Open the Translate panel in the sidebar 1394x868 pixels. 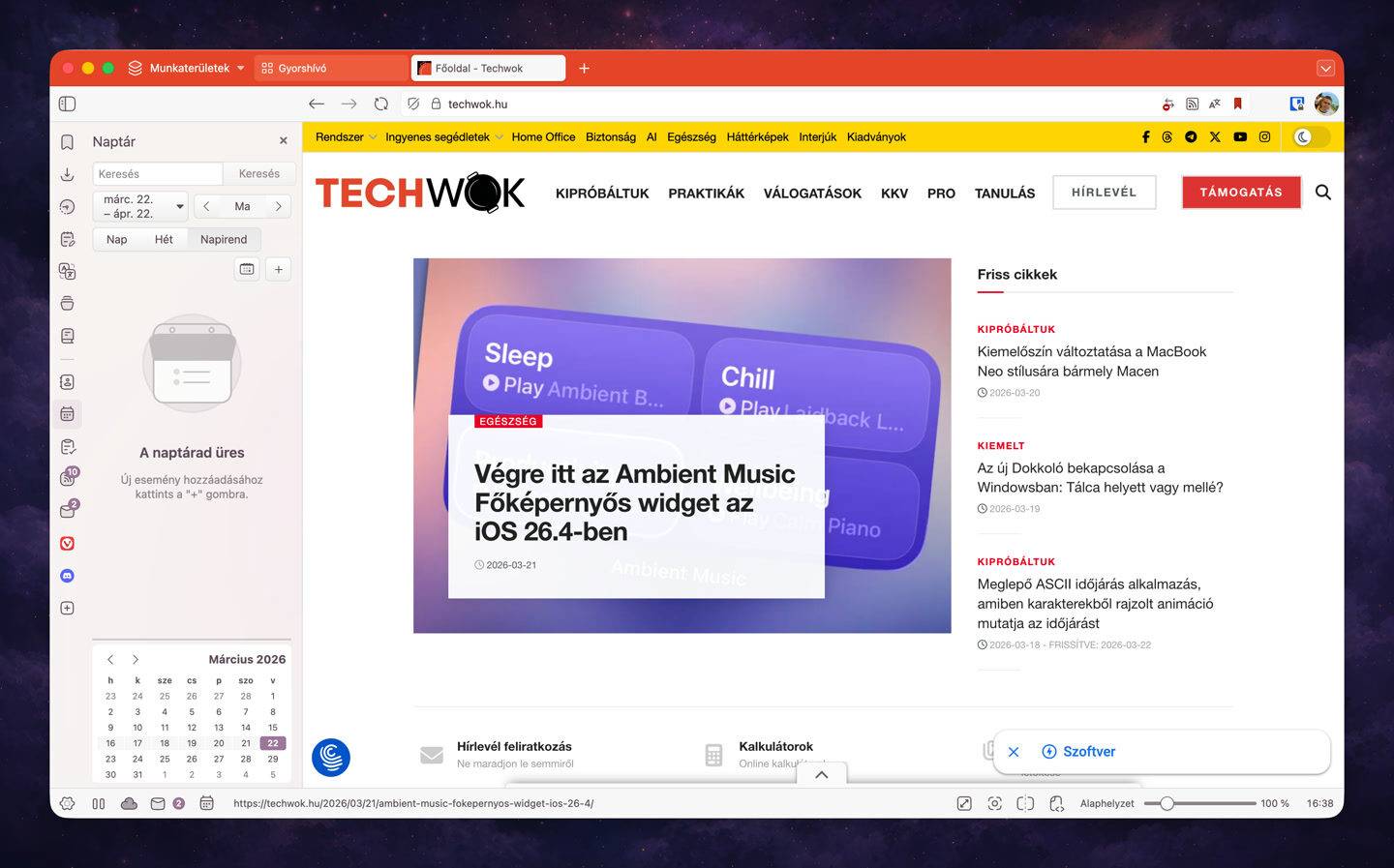[67, 271]
